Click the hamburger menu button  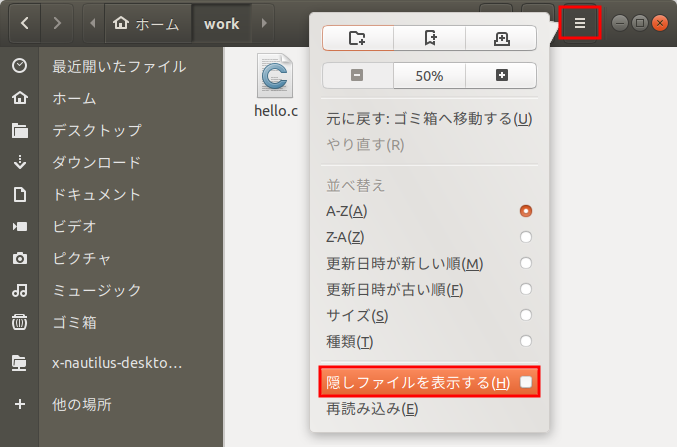(x=579, y=22)
